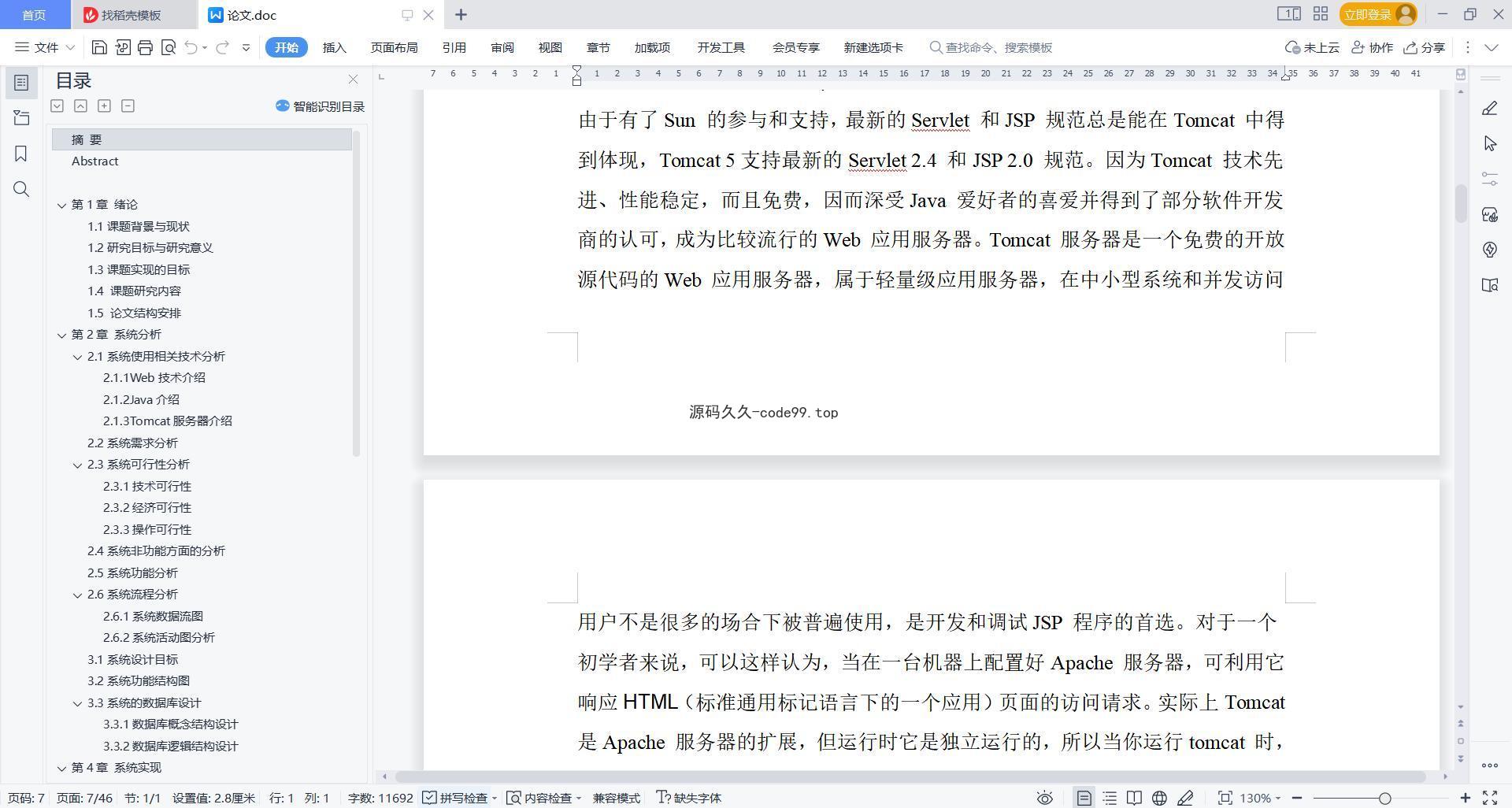Go to 2.1.3Tomcat 服务器介绍 heading

coord(167,421)
